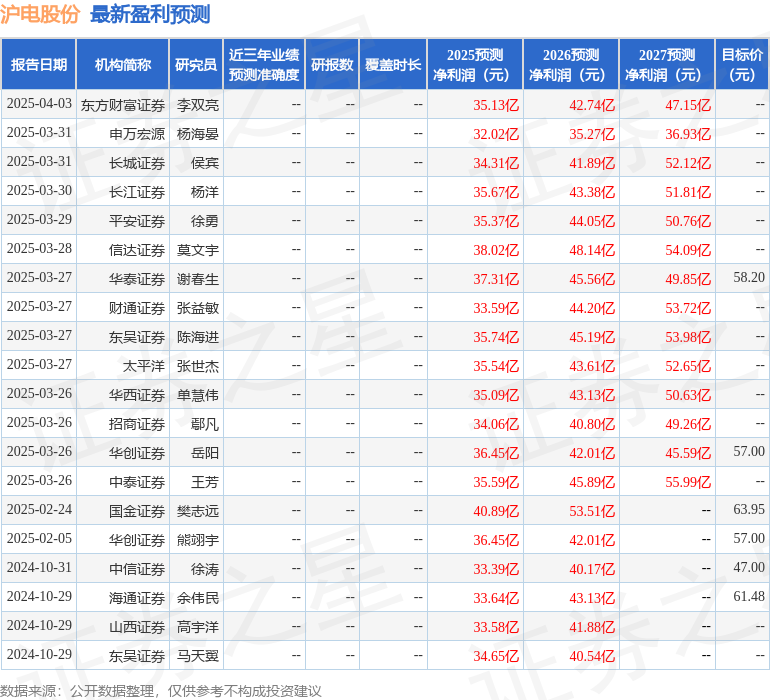The width and height of the screenshot is (770, 700).
Task: Select the 研报数 column header
Action: [x=332, y=65]
